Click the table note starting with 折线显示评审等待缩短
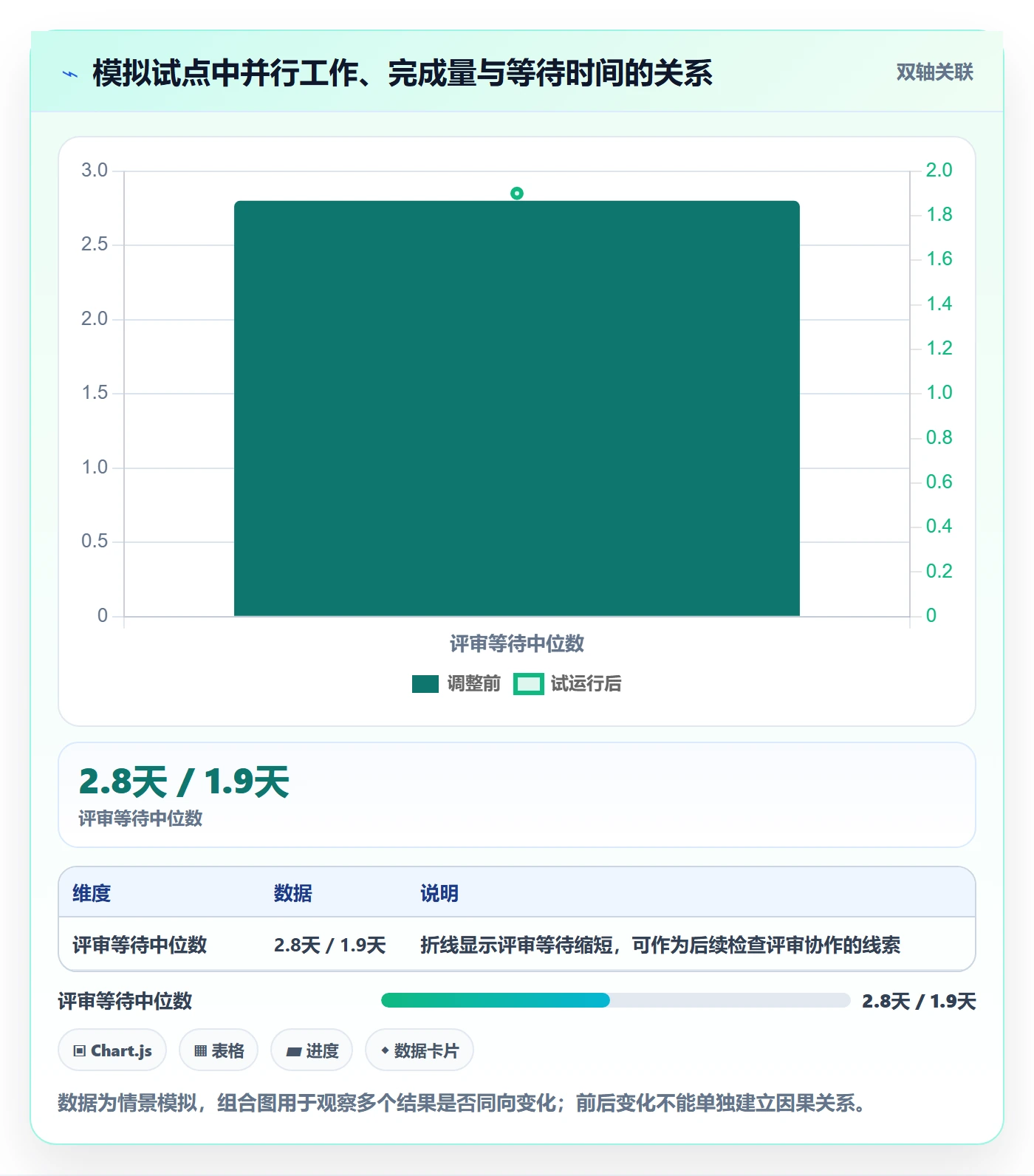The image size is (1034, 1176). click(660, 945)
